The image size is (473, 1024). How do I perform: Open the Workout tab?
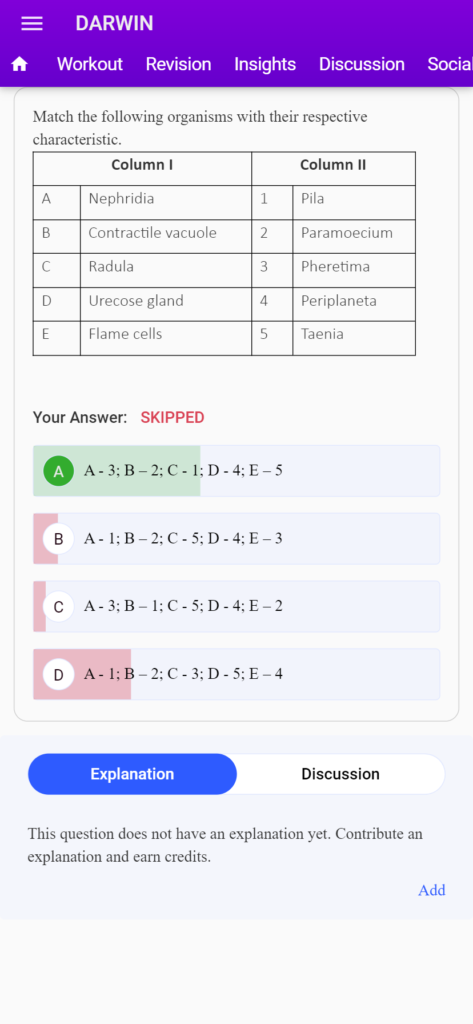pos(90,64)
